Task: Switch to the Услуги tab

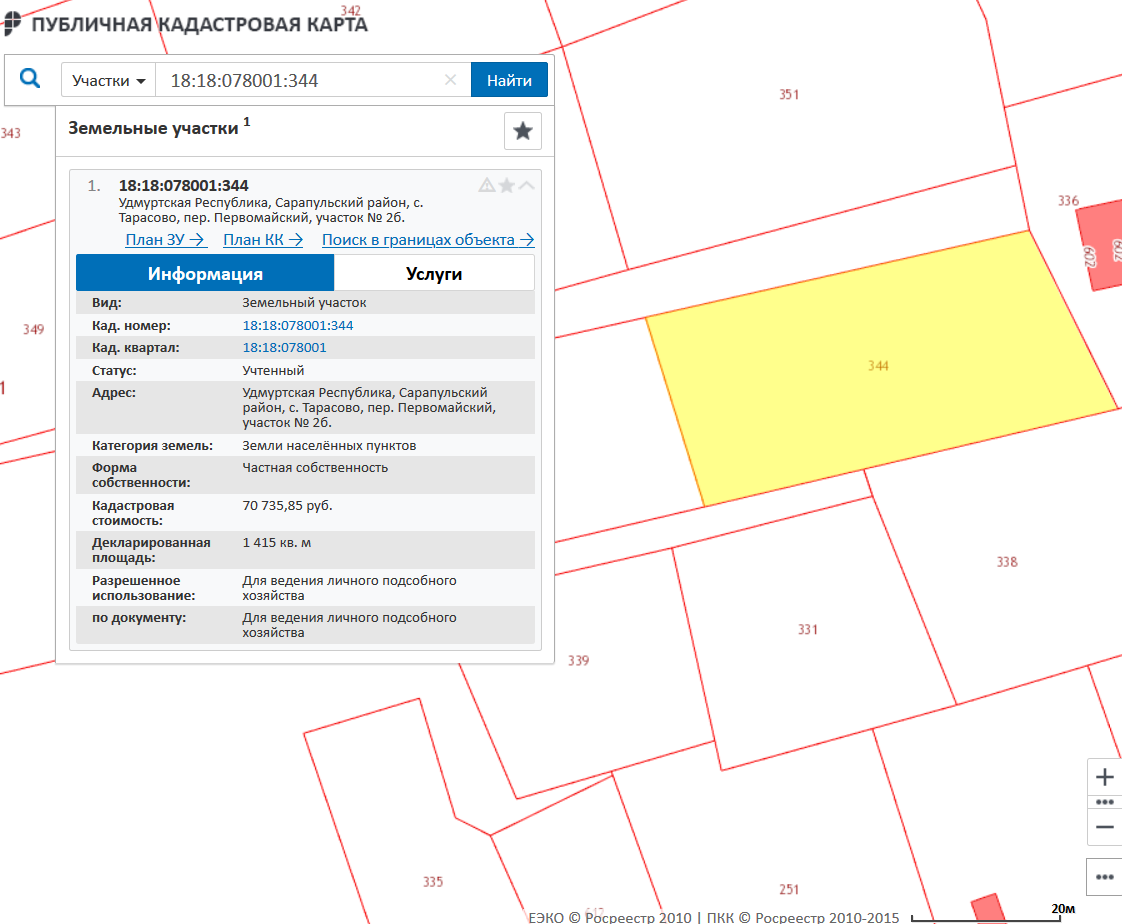Action: coord(434,273)
